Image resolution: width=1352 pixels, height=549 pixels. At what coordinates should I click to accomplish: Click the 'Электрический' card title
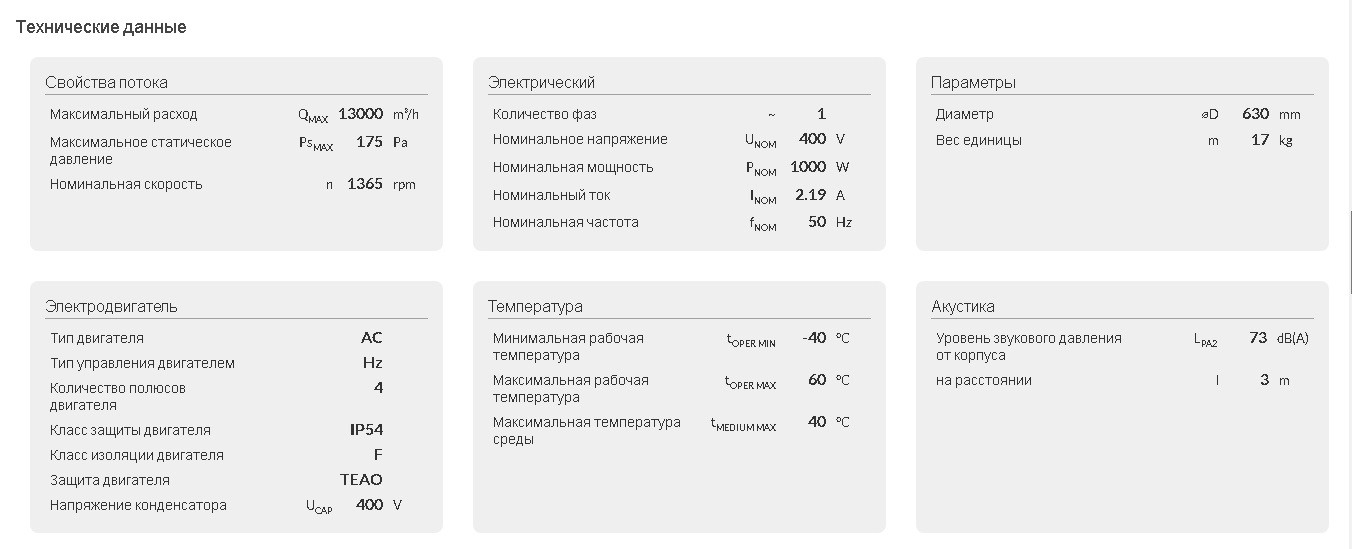click(541, 82)
